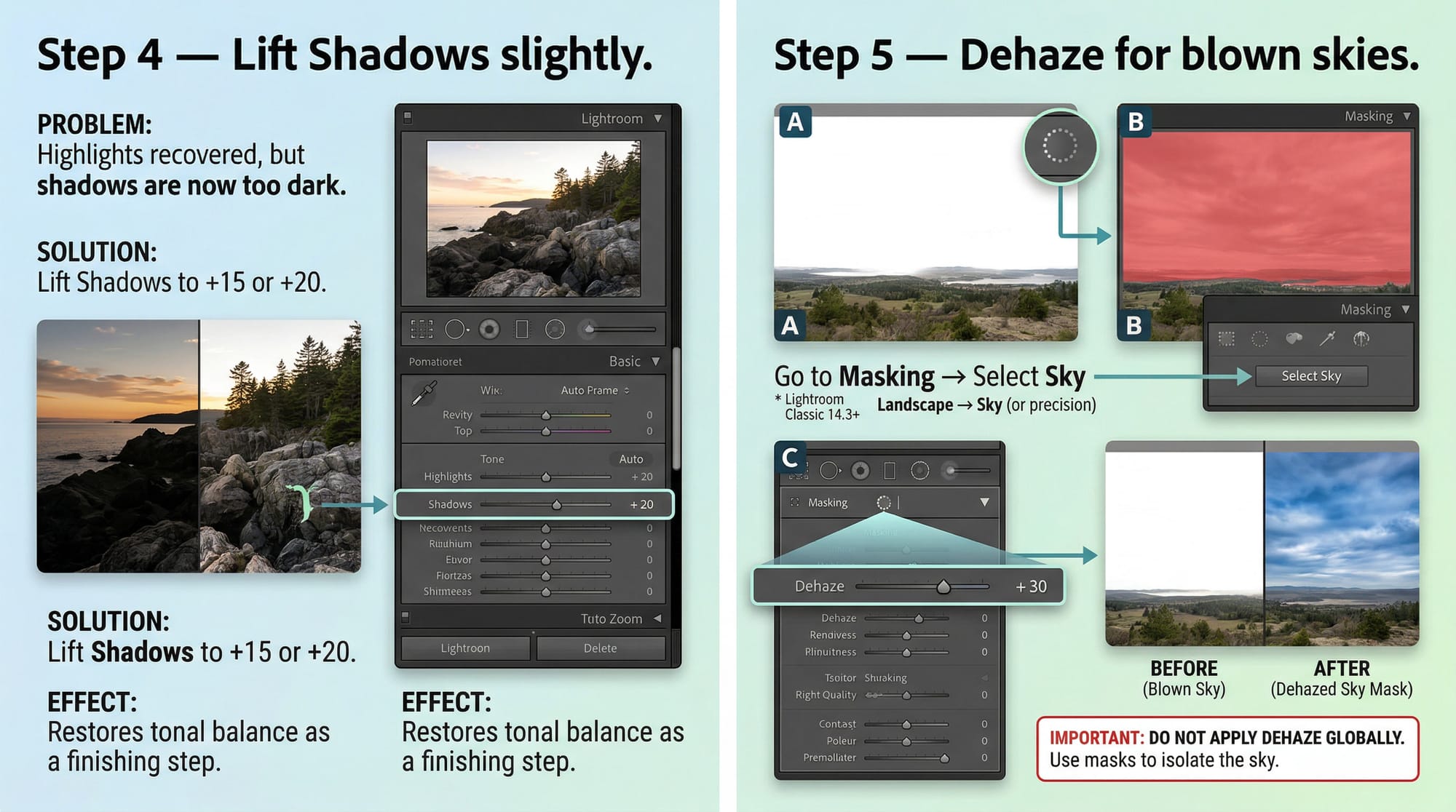1456x812 pixels.
Task: Toggle the panel switch left of Lightroom header
Action: 408,116
